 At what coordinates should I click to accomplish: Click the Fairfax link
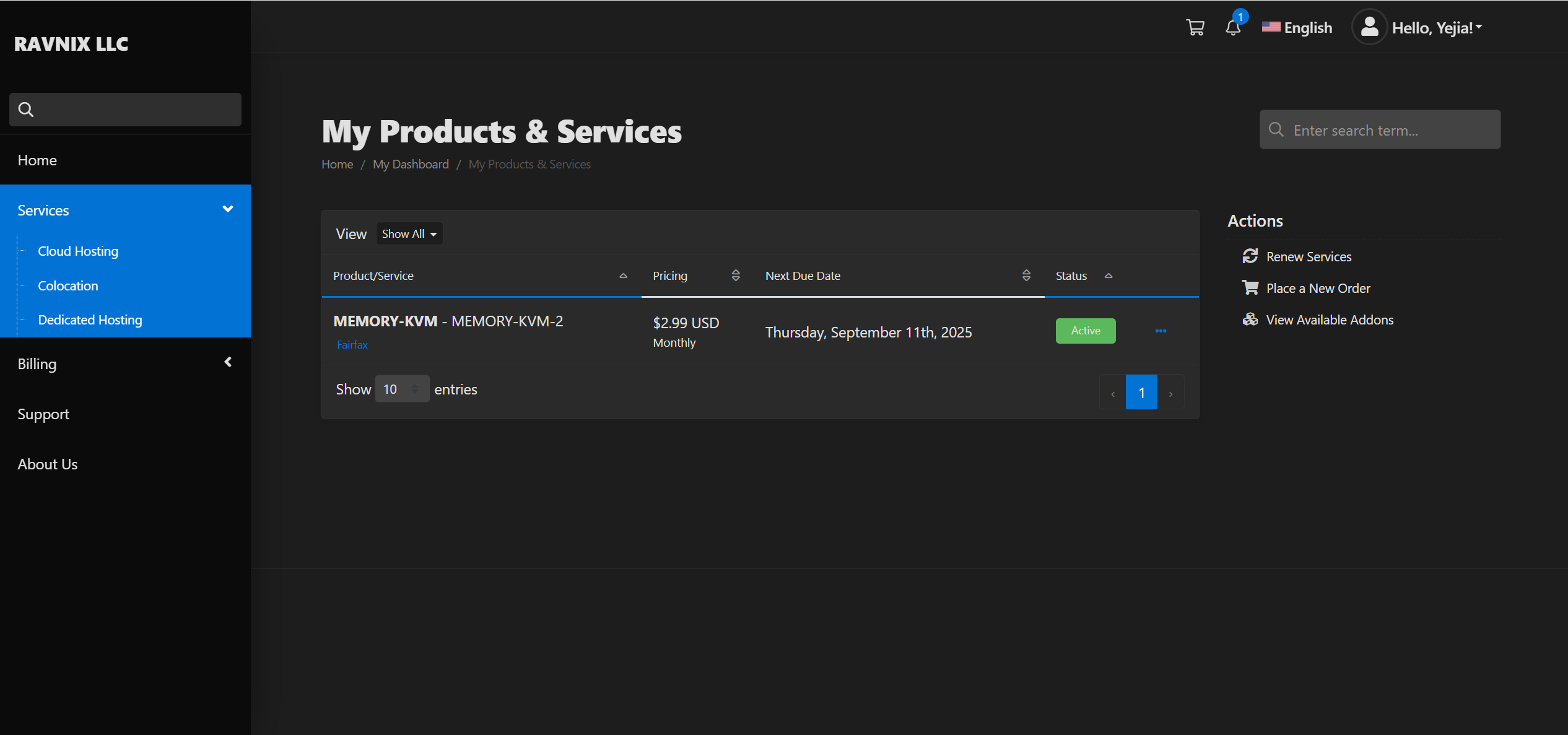(x=352, y=344)
